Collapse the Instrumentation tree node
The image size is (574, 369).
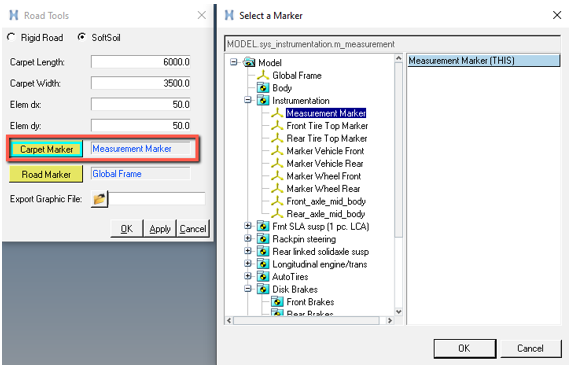click(x=248, y=100)
